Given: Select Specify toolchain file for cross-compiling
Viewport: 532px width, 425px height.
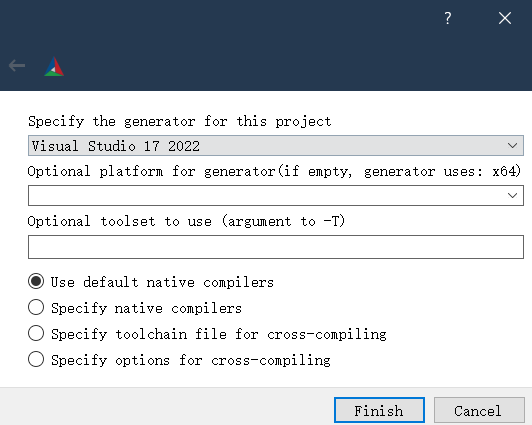Looking at the screenshot, I should [x=207, y=333].
